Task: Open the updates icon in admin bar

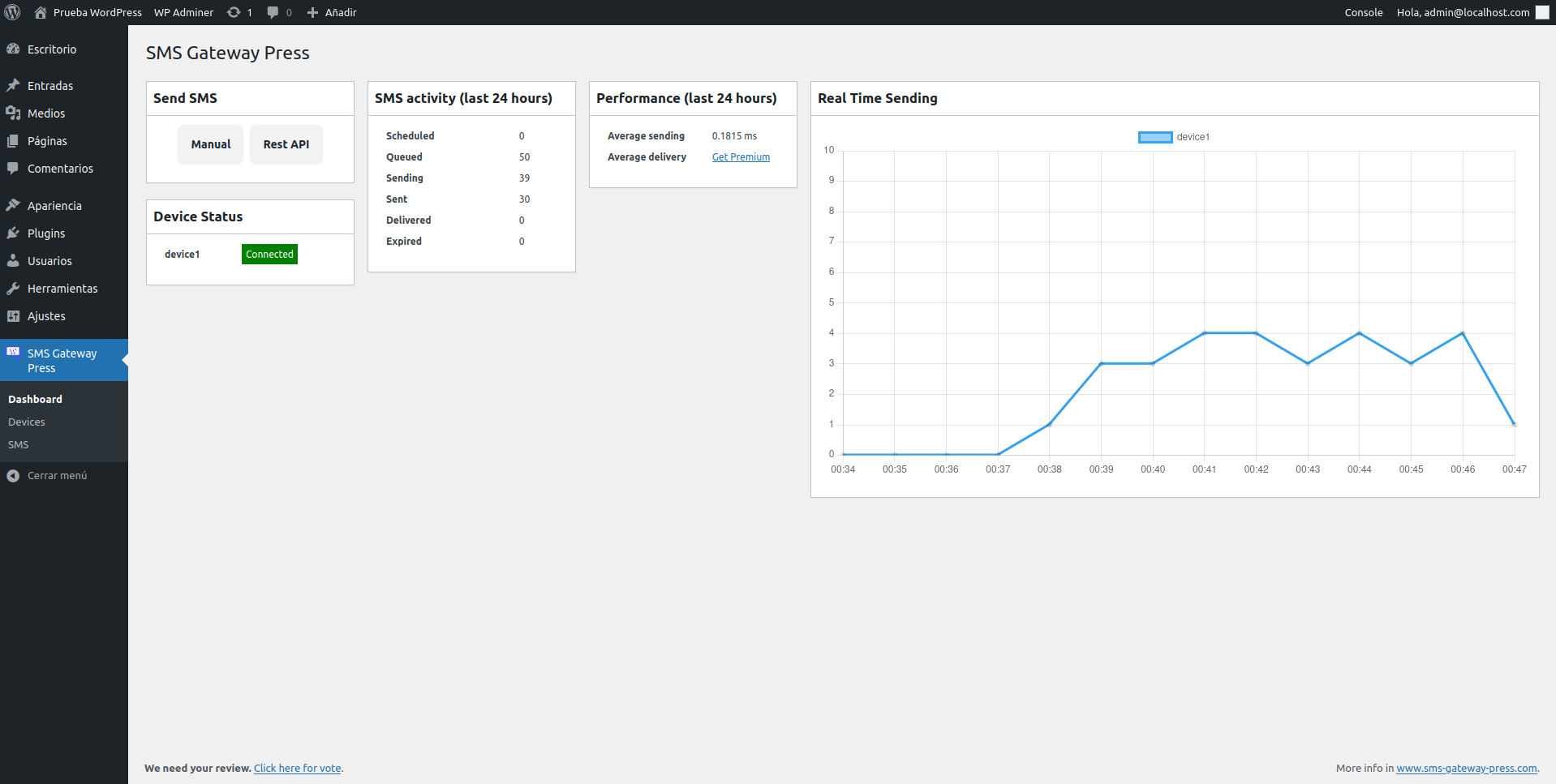Action: 234,12
